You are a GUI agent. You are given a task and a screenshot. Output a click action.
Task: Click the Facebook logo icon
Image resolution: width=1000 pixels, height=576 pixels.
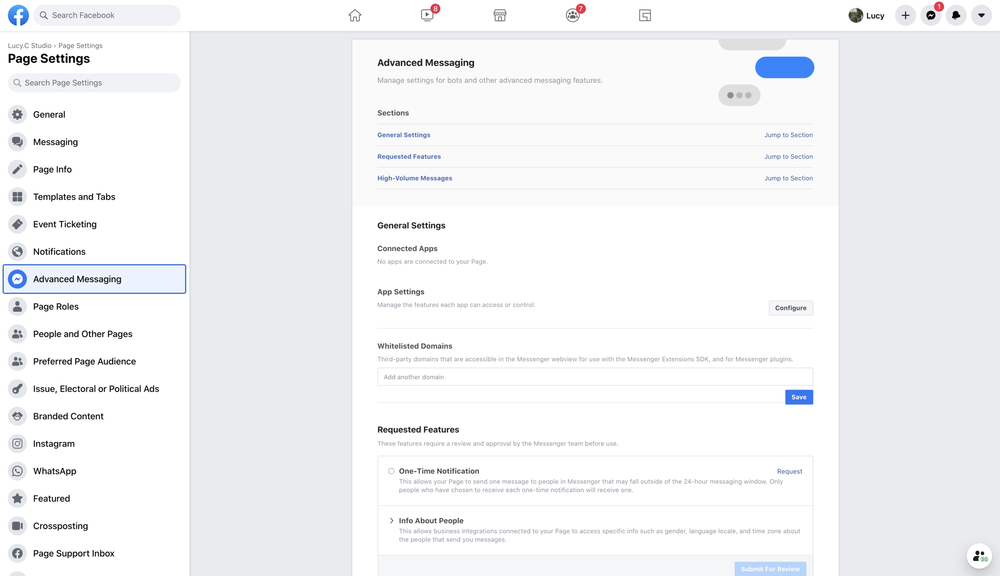coord(18,15)
